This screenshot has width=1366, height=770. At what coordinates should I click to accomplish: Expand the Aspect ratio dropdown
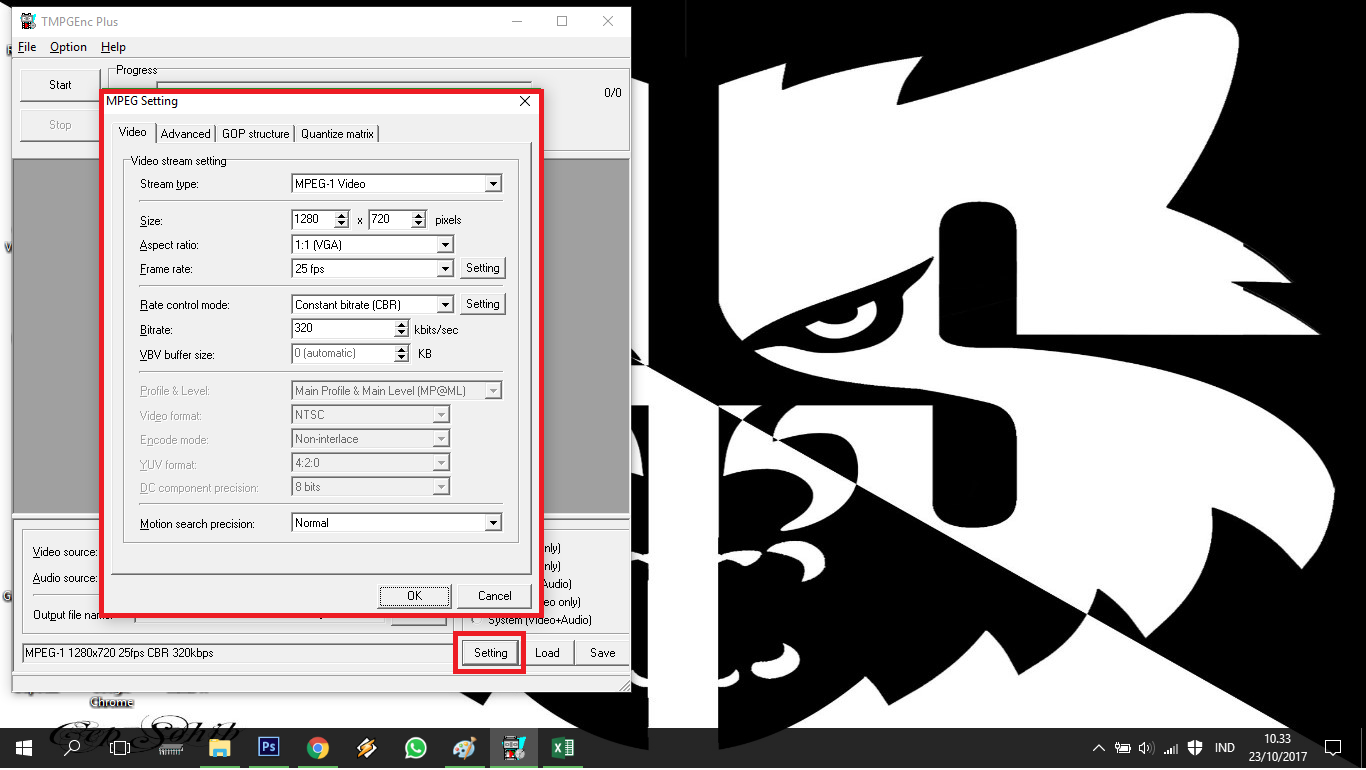[445, 245]
